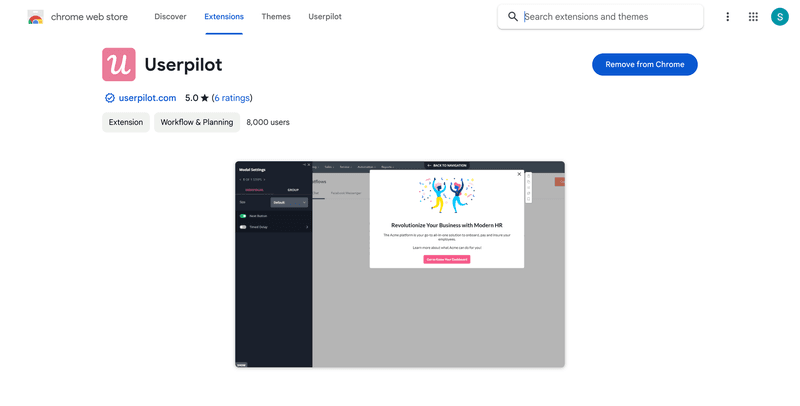Click the 8,000 users text

[268, 122]
